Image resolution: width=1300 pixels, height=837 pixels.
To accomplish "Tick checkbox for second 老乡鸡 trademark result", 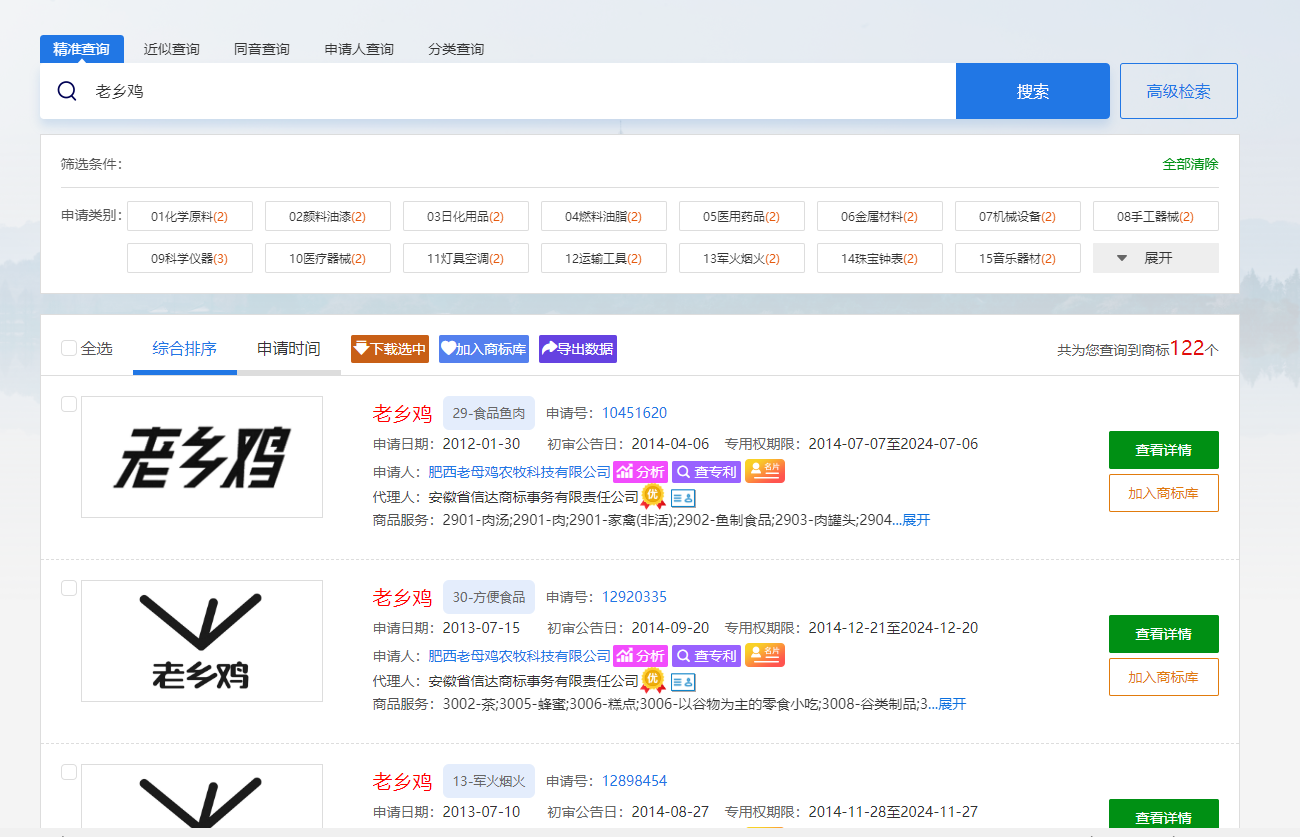I will pos(69,588).
